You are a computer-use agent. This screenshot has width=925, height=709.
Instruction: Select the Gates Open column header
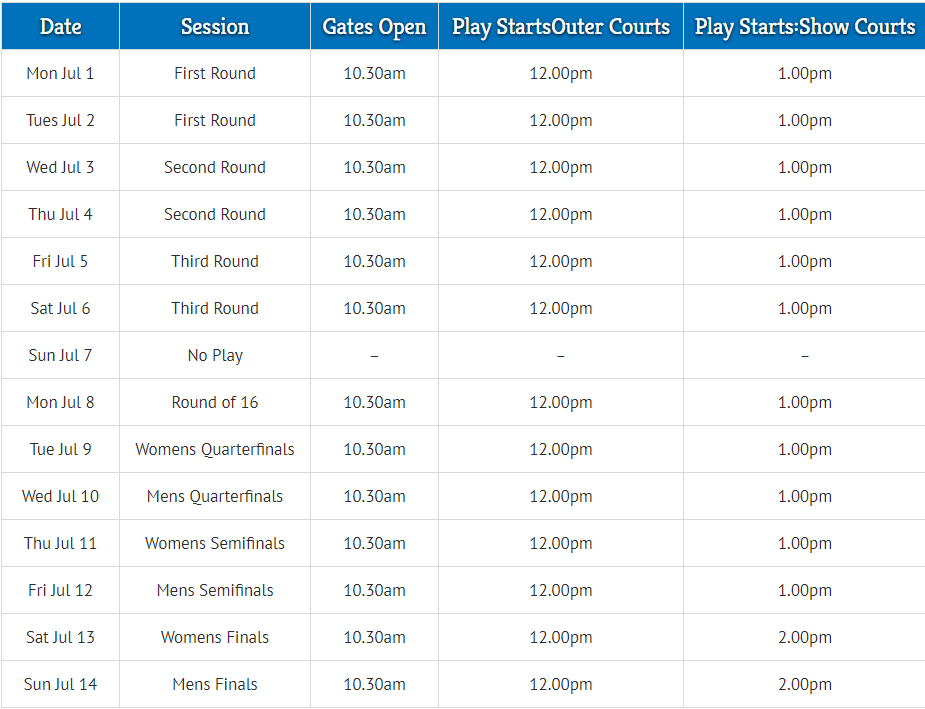[x=374, y=26]
